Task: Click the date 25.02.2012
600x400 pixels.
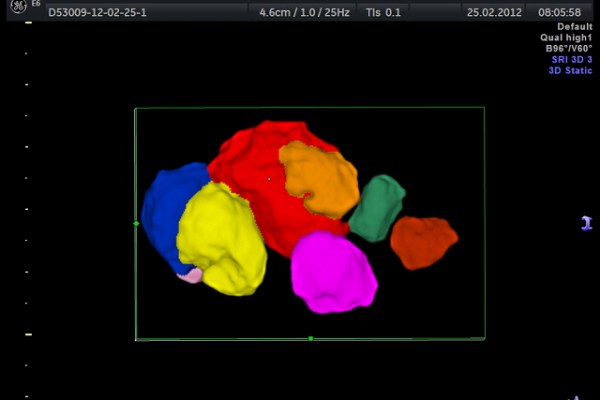Action: point(494,13)
